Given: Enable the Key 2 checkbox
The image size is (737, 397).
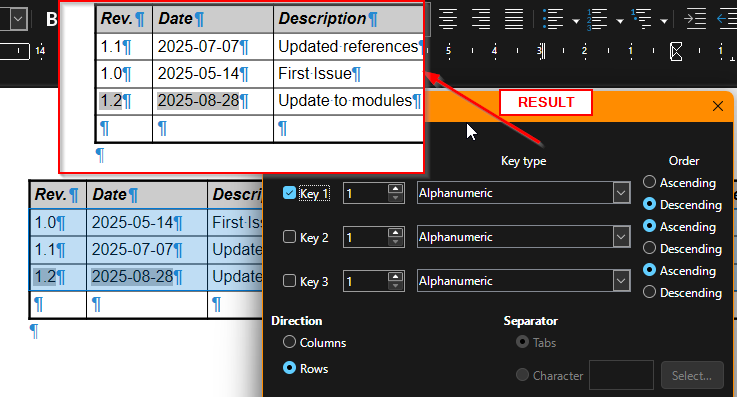Looking at the screenshot, I should click(x=289, y=237).
